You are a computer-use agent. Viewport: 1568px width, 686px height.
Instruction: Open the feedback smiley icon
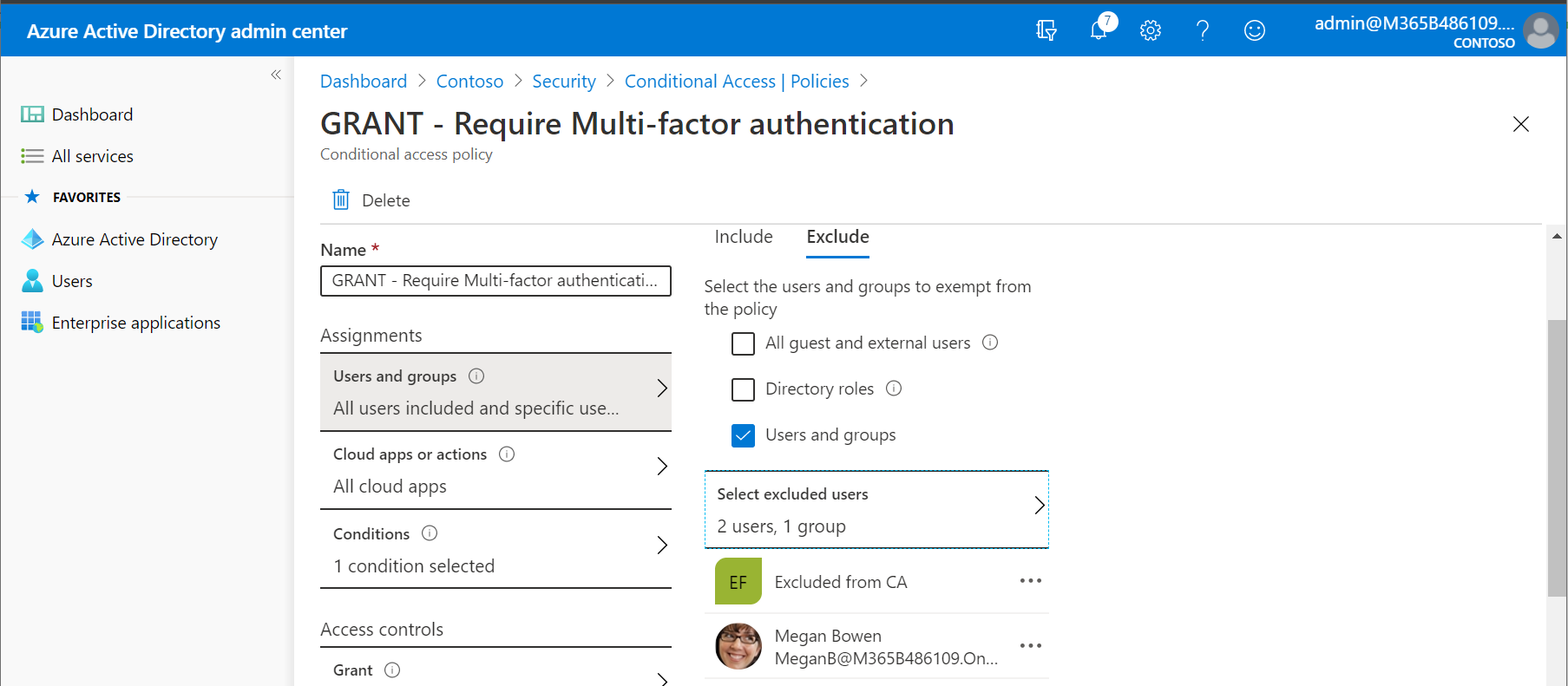point(1255,30)
